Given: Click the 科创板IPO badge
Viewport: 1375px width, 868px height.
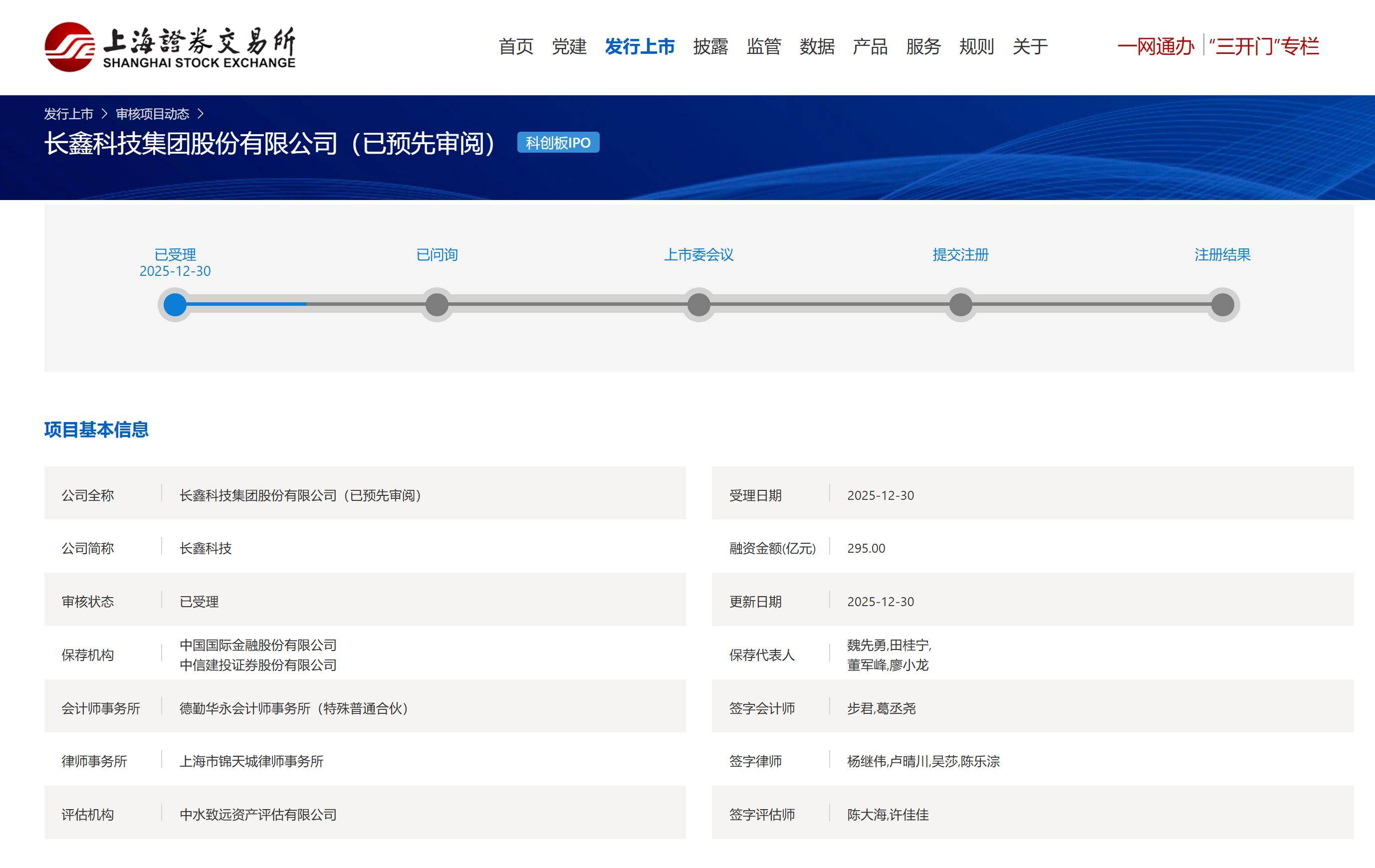Looking at the screenshot, I should click(x=558, y=143).
